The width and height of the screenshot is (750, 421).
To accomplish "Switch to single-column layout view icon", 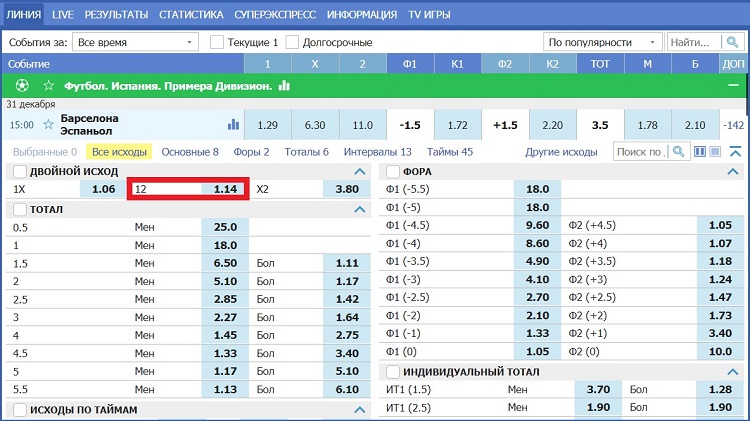I will click(715, 151).
